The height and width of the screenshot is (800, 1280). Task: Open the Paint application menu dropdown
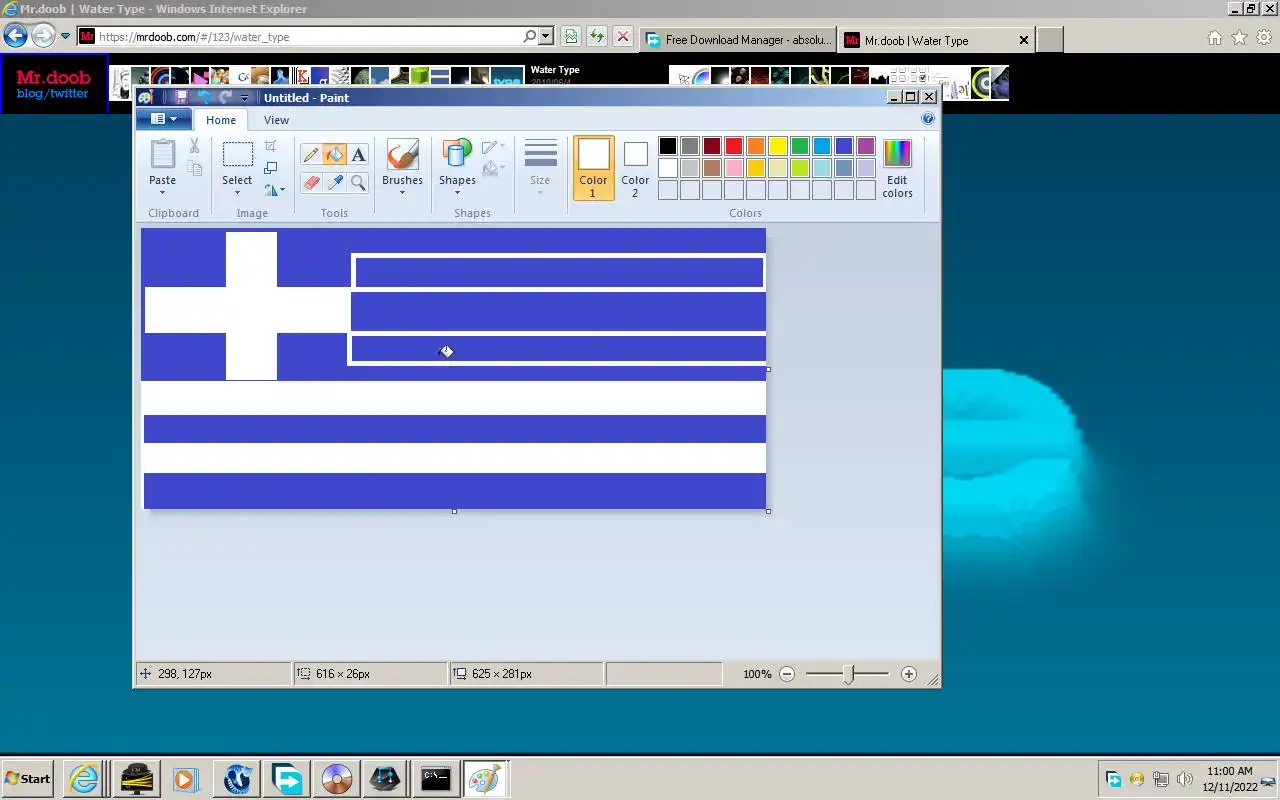(163, 119)
